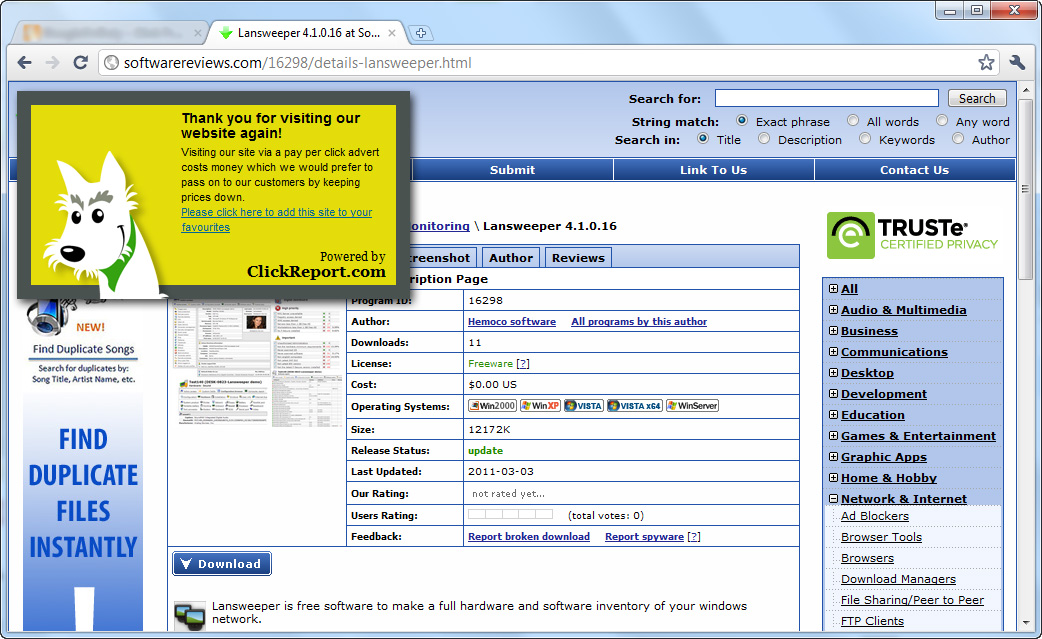Image resolution: width=1042 pixels, height=639 pixels.
Task: Switch to the Author tab
Action: (511, 258)
